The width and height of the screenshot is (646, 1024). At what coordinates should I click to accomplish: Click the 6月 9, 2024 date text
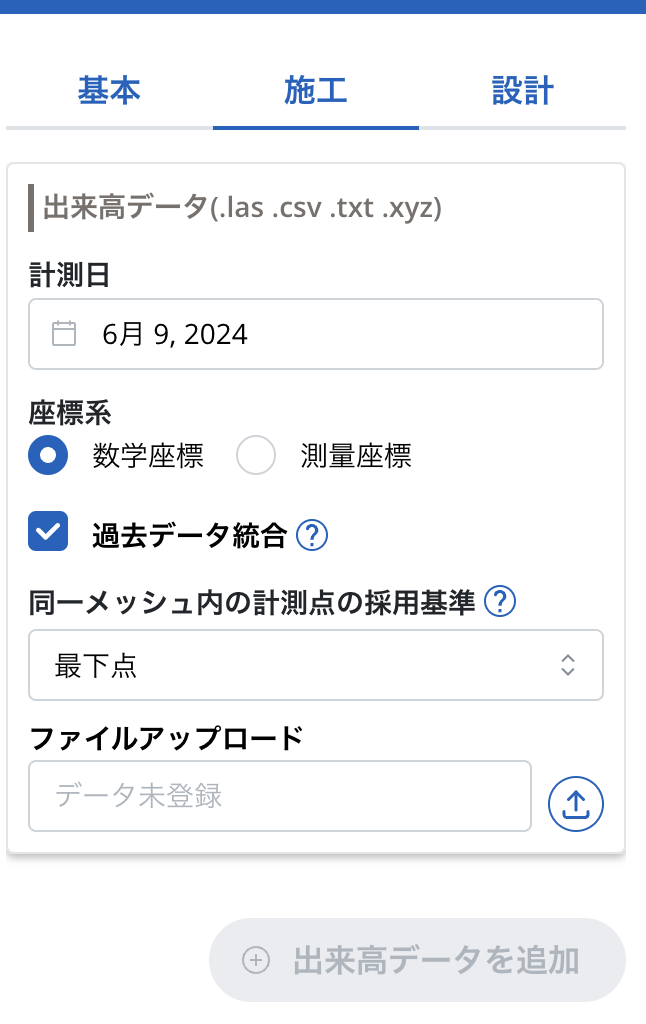(x=175, y=333)
